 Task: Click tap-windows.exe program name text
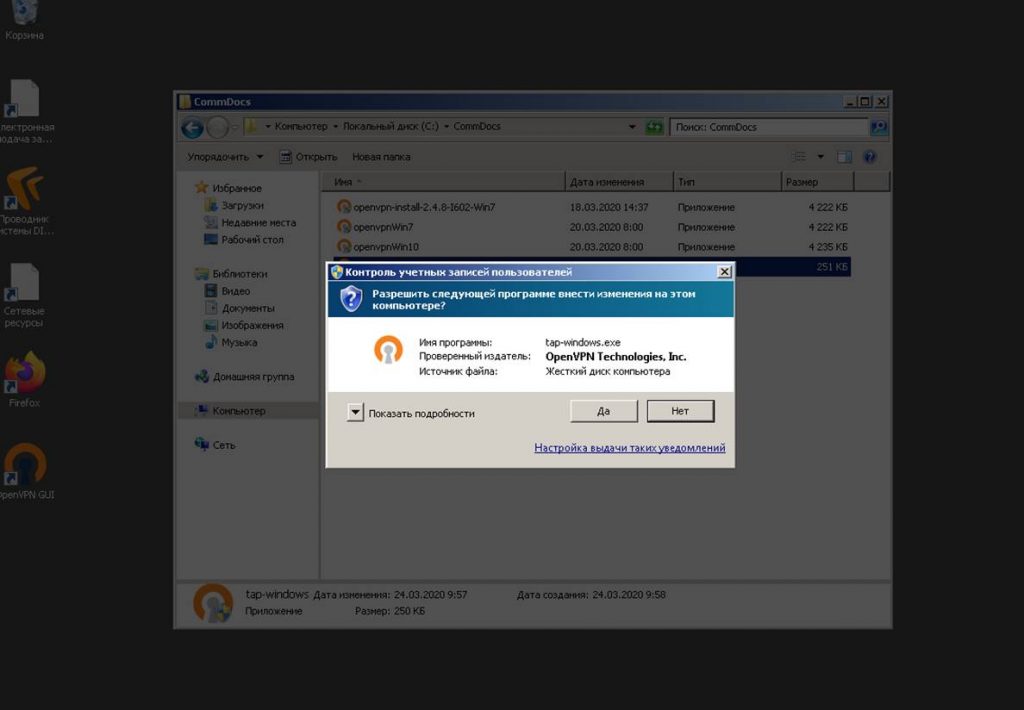(x=583, y=342)
